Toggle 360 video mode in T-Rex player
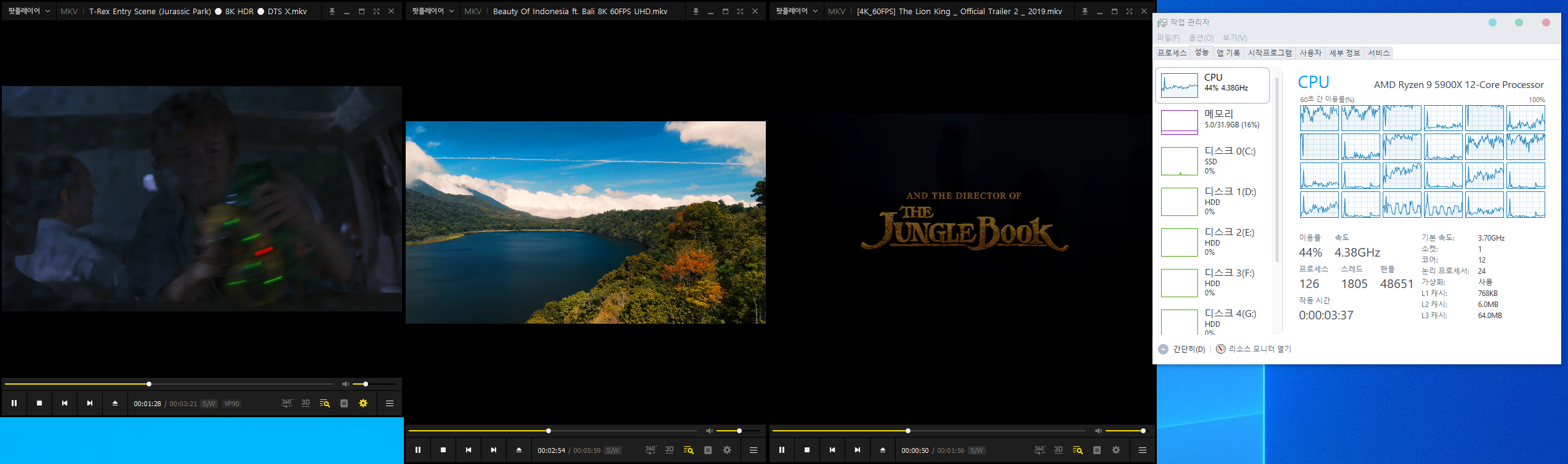 tap(287, 403)
